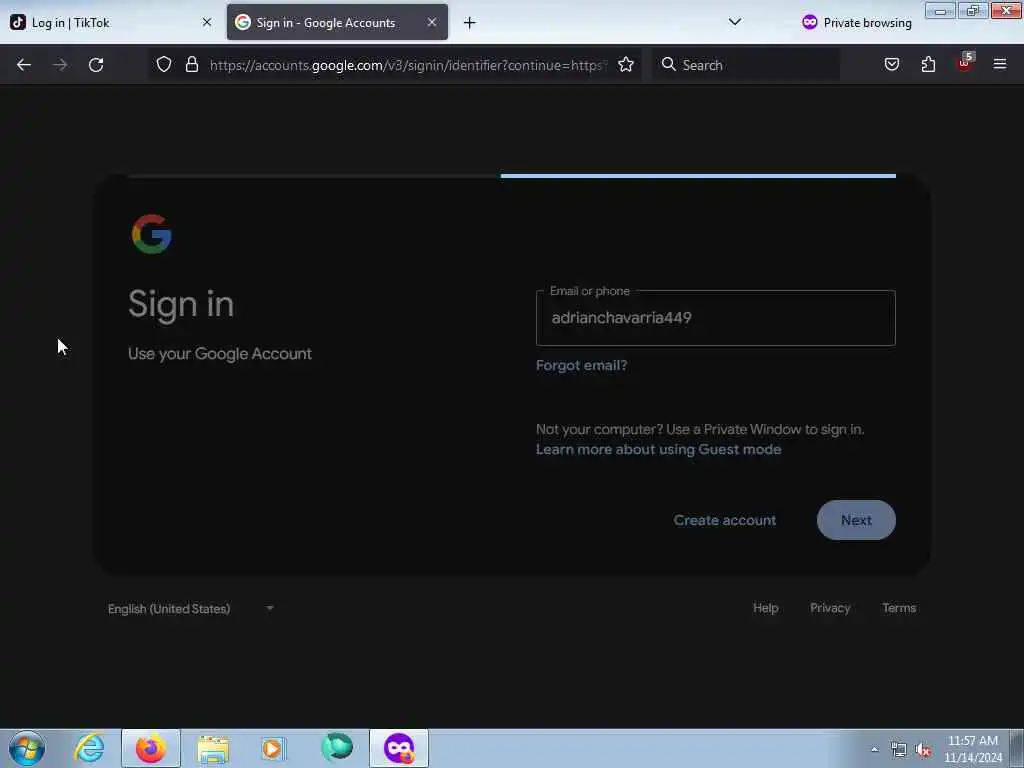Screen dimensions: 1024x768
Task: Open the Terms footer link
Action: point(899,608)
